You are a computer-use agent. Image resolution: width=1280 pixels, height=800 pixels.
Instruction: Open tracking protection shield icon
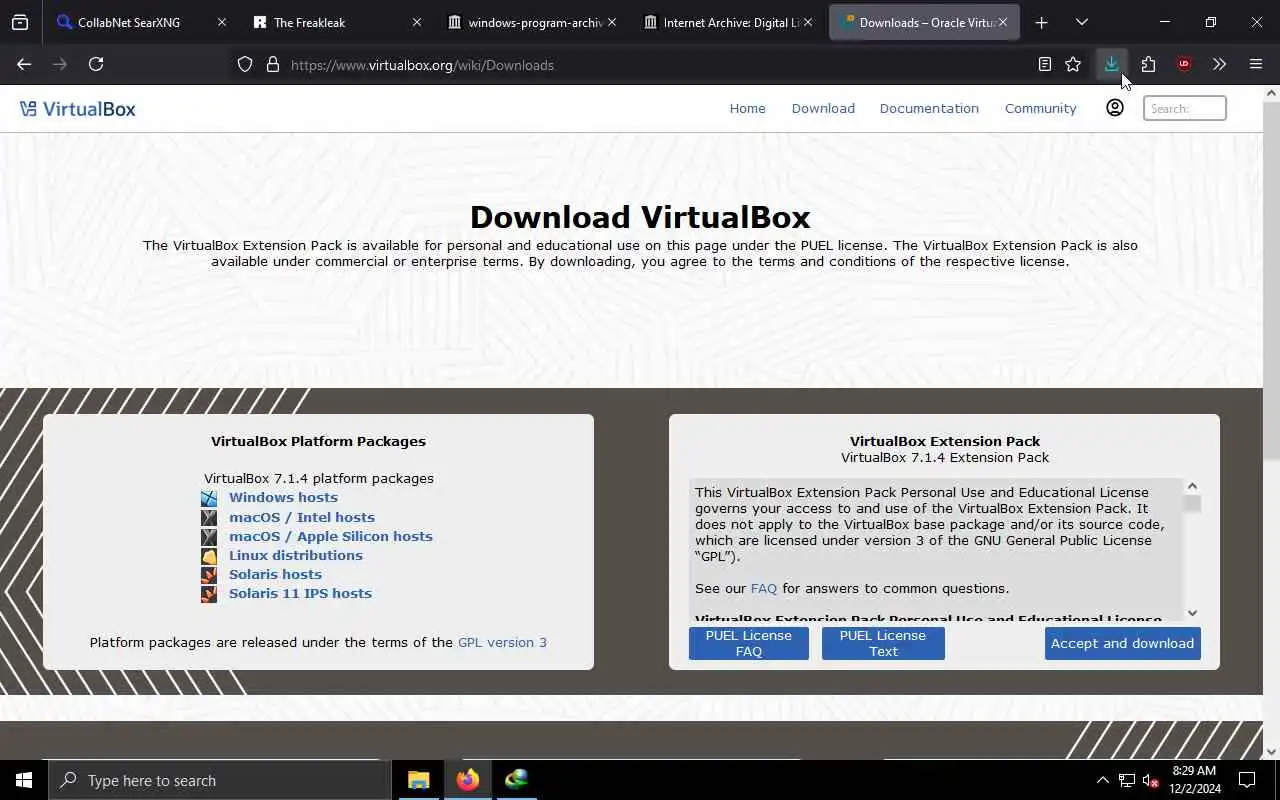[245, 65]
